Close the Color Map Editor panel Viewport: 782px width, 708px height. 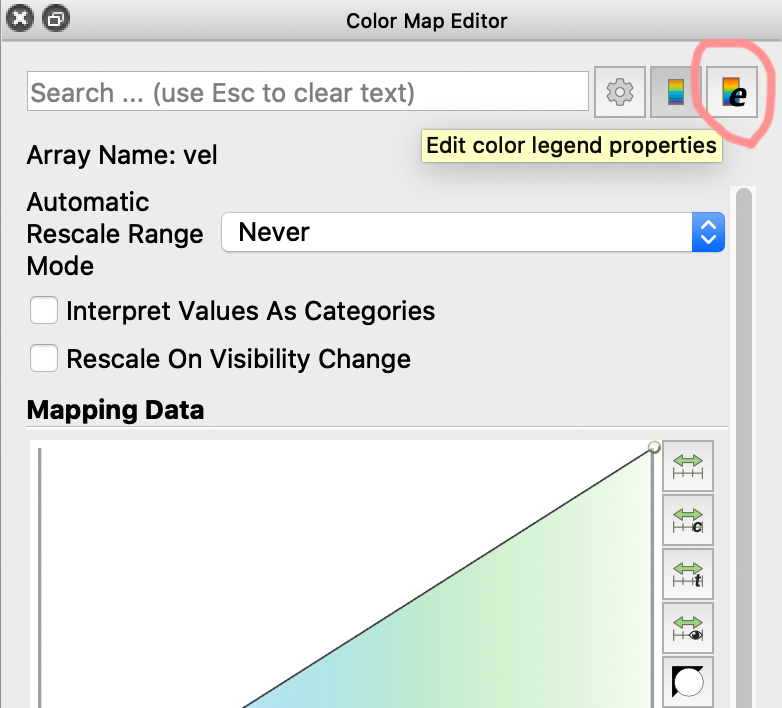[x=19, y=19]
